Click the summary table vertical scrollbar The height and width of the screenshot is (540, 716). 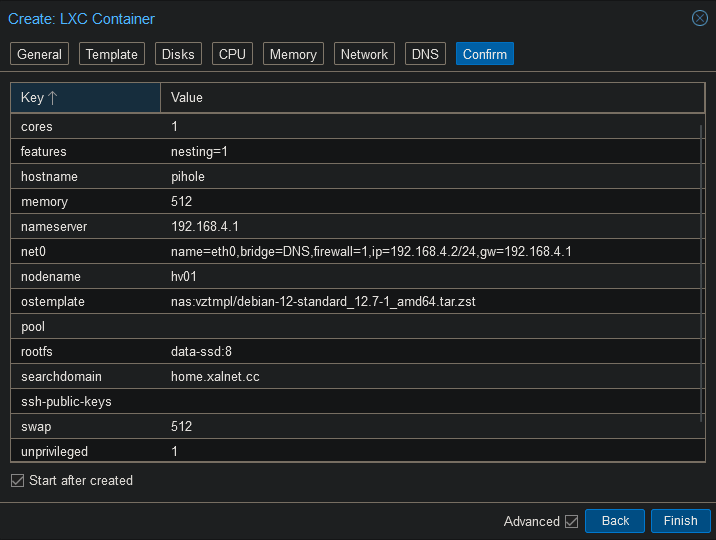[702, 280]
